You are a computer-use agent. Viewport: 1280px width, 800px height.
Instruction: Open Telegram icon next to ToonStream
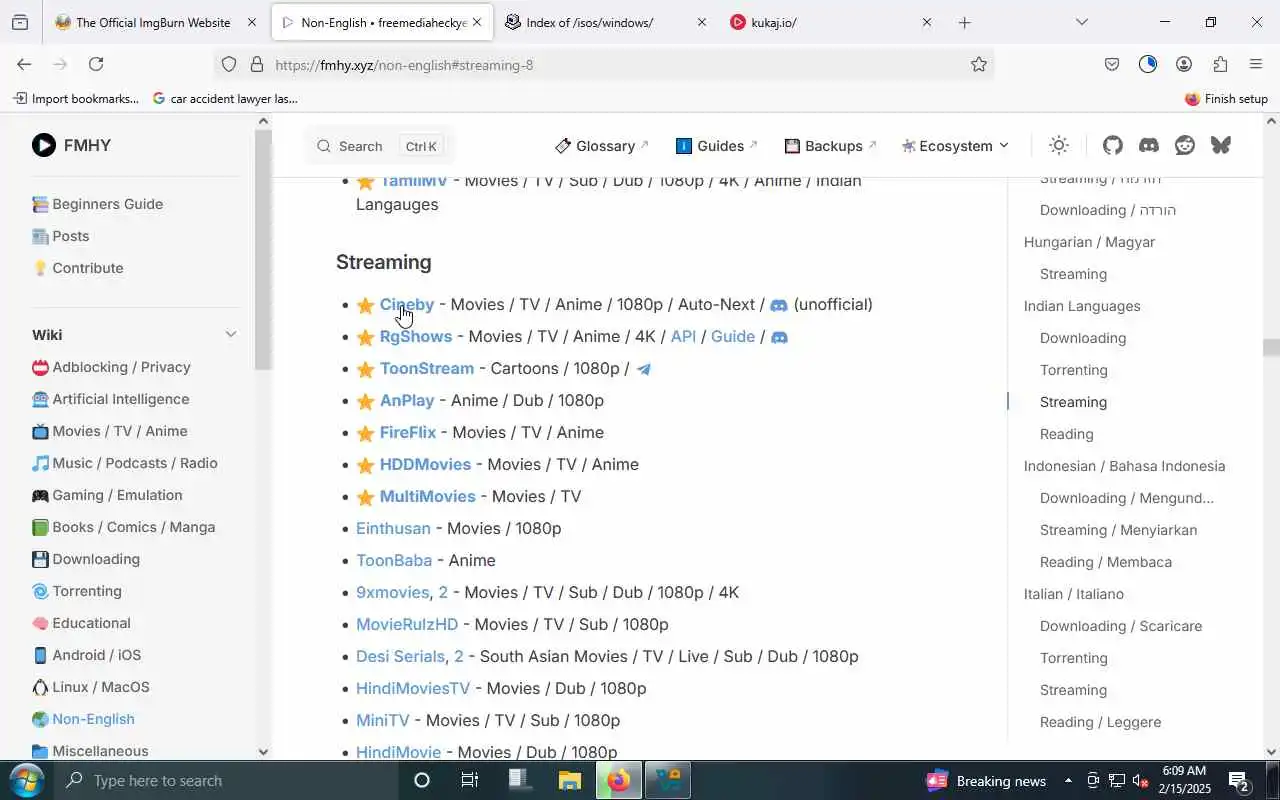click(644, 369)
